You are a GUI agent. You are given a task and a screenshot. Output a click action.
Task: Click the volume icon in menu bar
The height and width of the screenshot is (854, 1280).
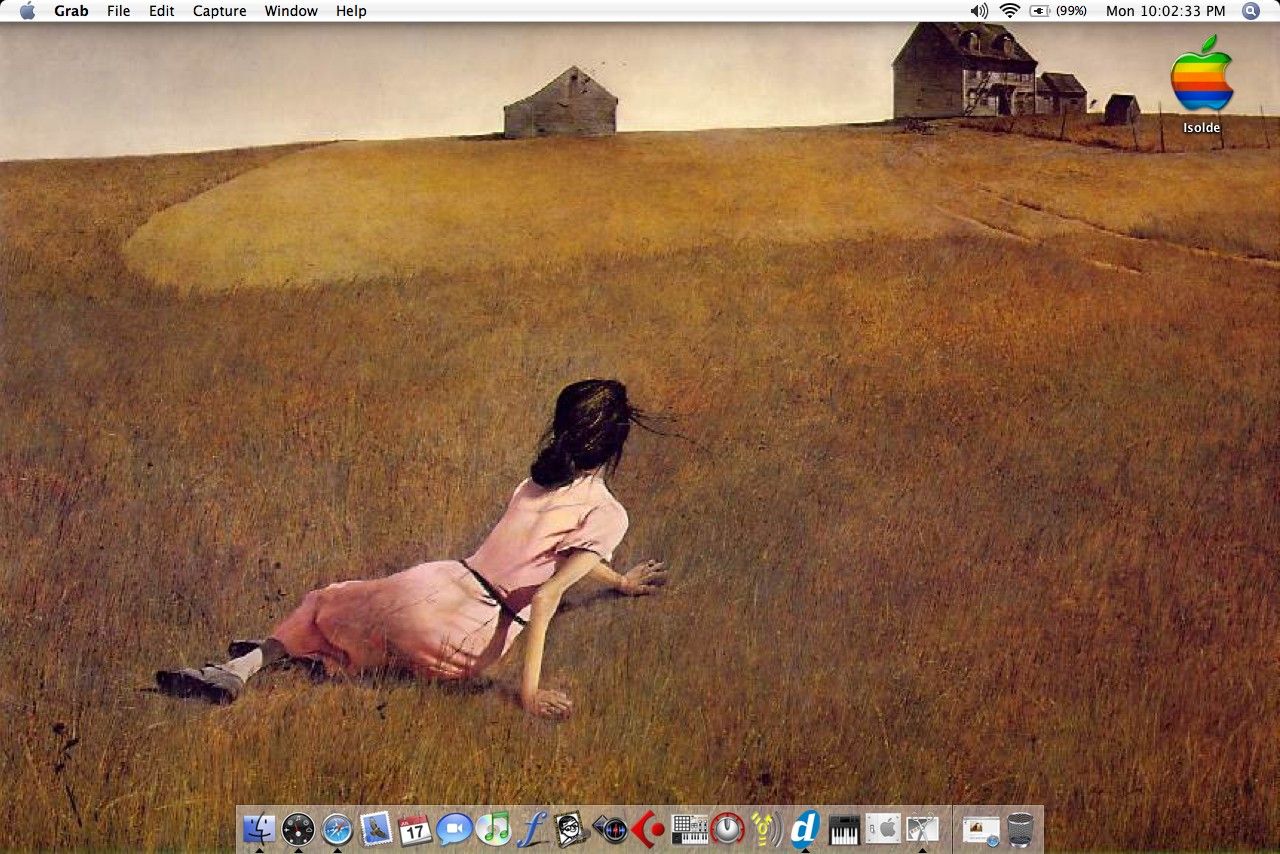pos(979,11)
